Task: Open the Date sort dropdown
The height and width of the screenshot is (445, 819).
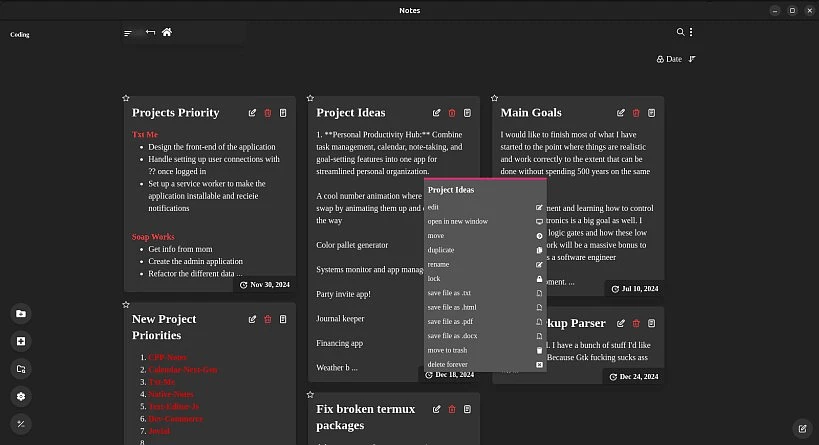Action: [x=669, y=59]
